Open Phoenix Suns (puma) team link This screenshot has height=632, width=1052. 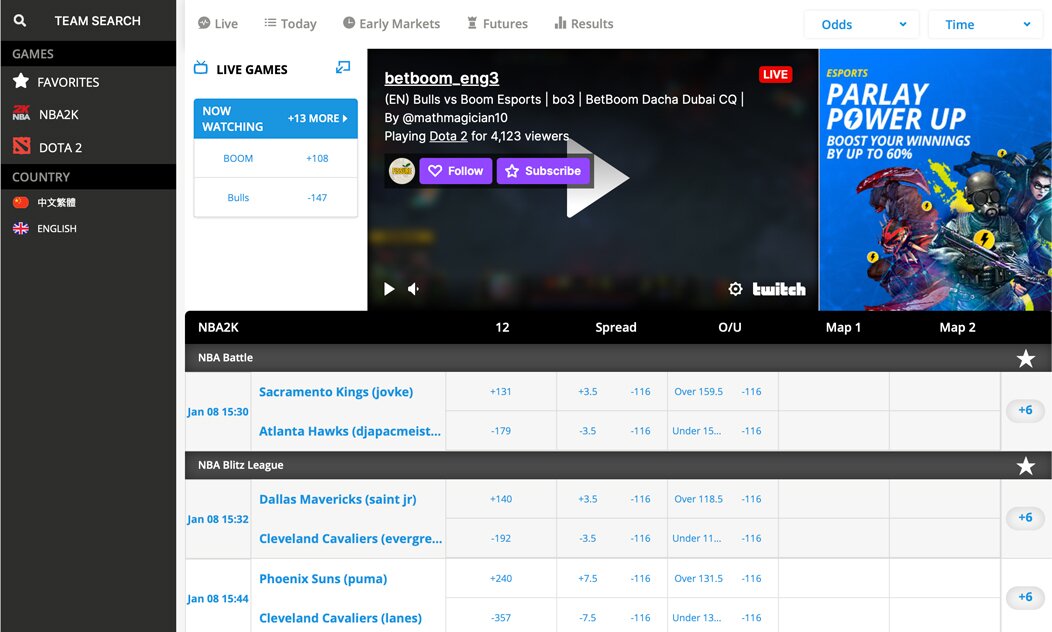click(x=323, y=579)
